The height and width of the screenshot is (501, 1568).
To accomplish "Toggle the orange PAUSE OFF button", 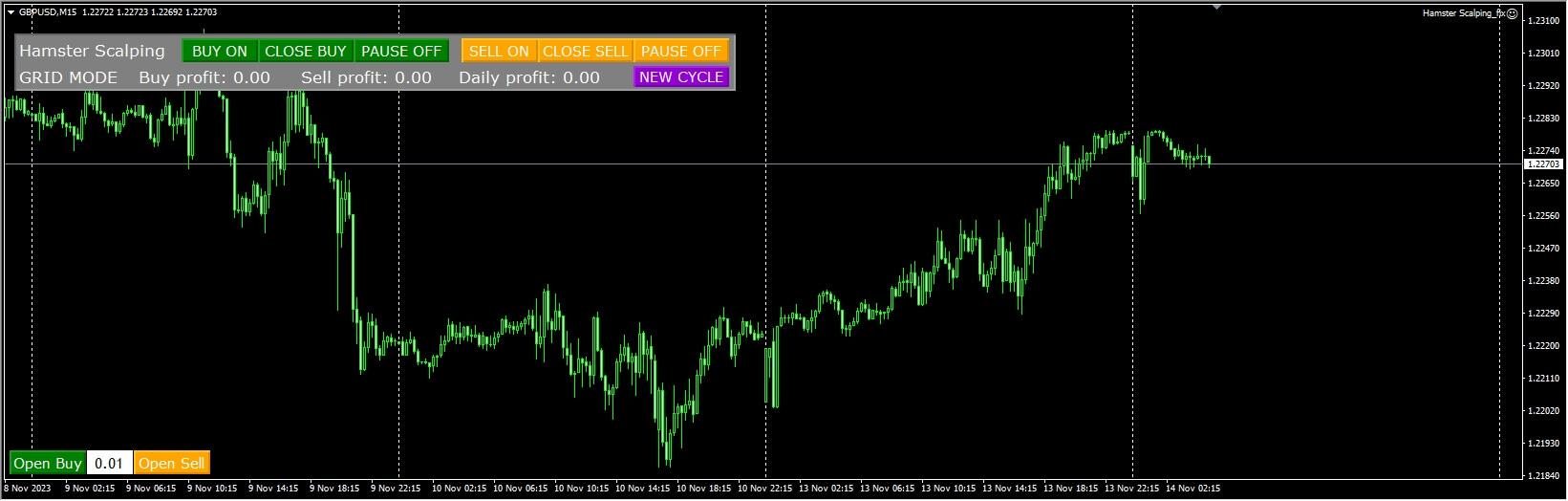I will tap(681, 52).
